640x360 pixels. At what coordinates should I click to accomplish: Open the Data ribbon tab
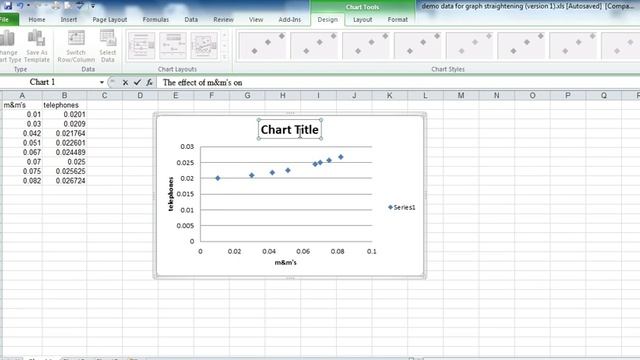(191, 20)
